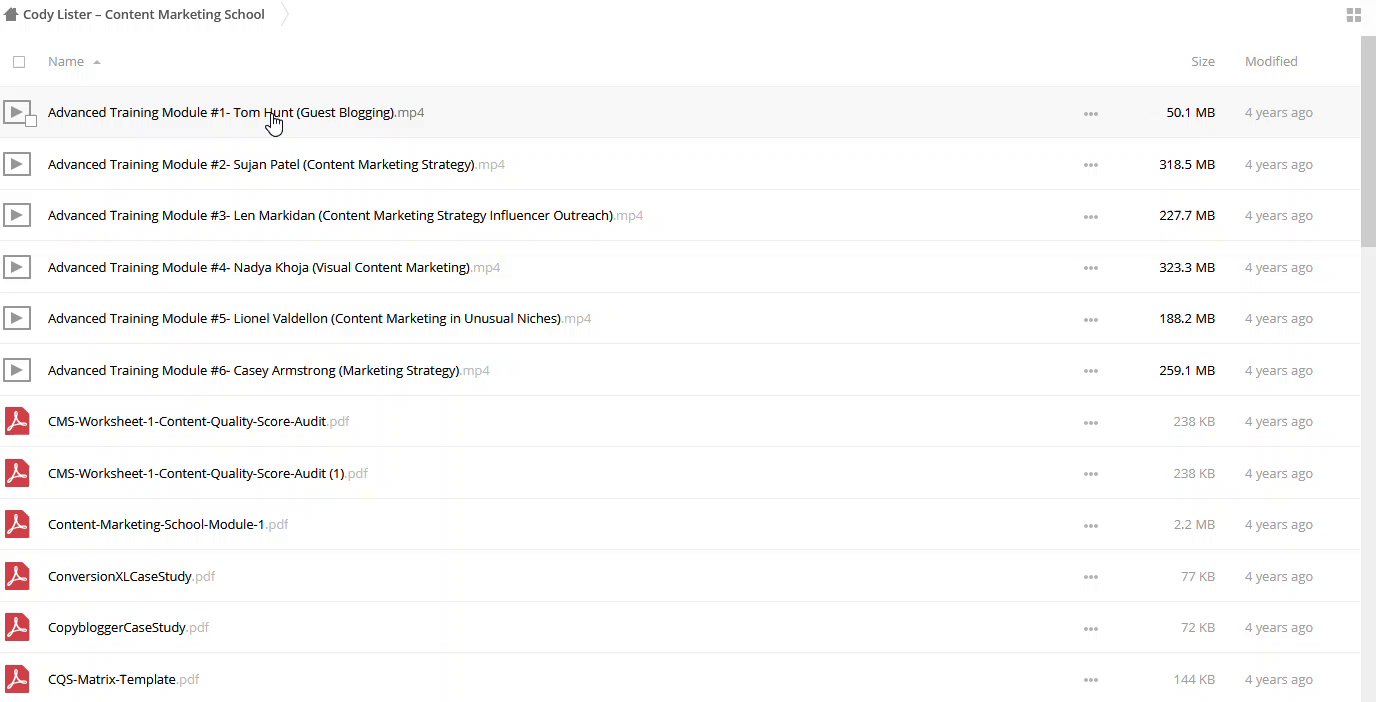Check the Module #1 Tom Hunt file checkbox
This screenshot has width=1376, height=702.
(x=31, y=121)
